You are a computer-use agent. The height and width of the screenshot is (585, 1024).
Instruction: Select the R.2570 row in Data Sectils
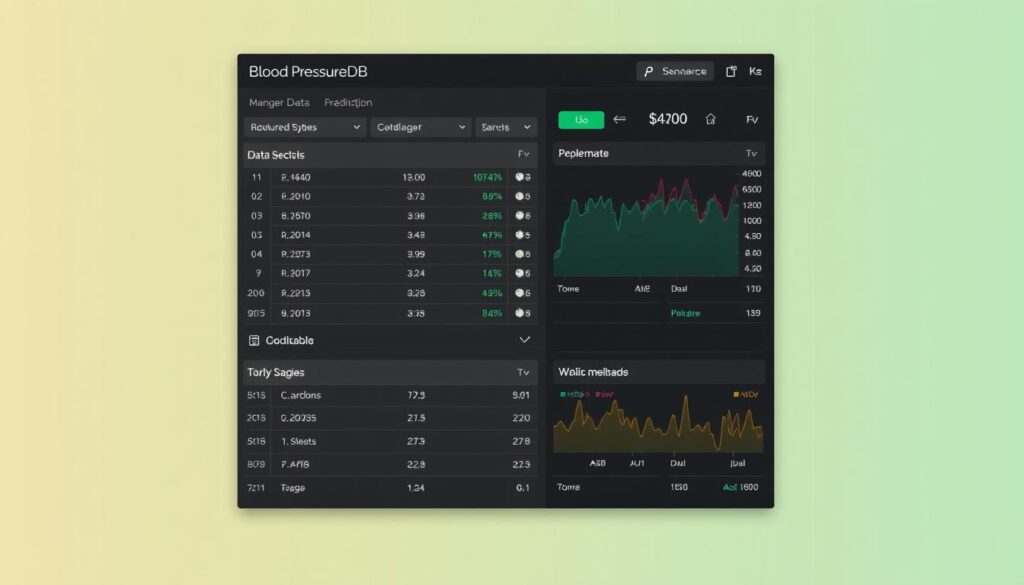pos(390,215)
